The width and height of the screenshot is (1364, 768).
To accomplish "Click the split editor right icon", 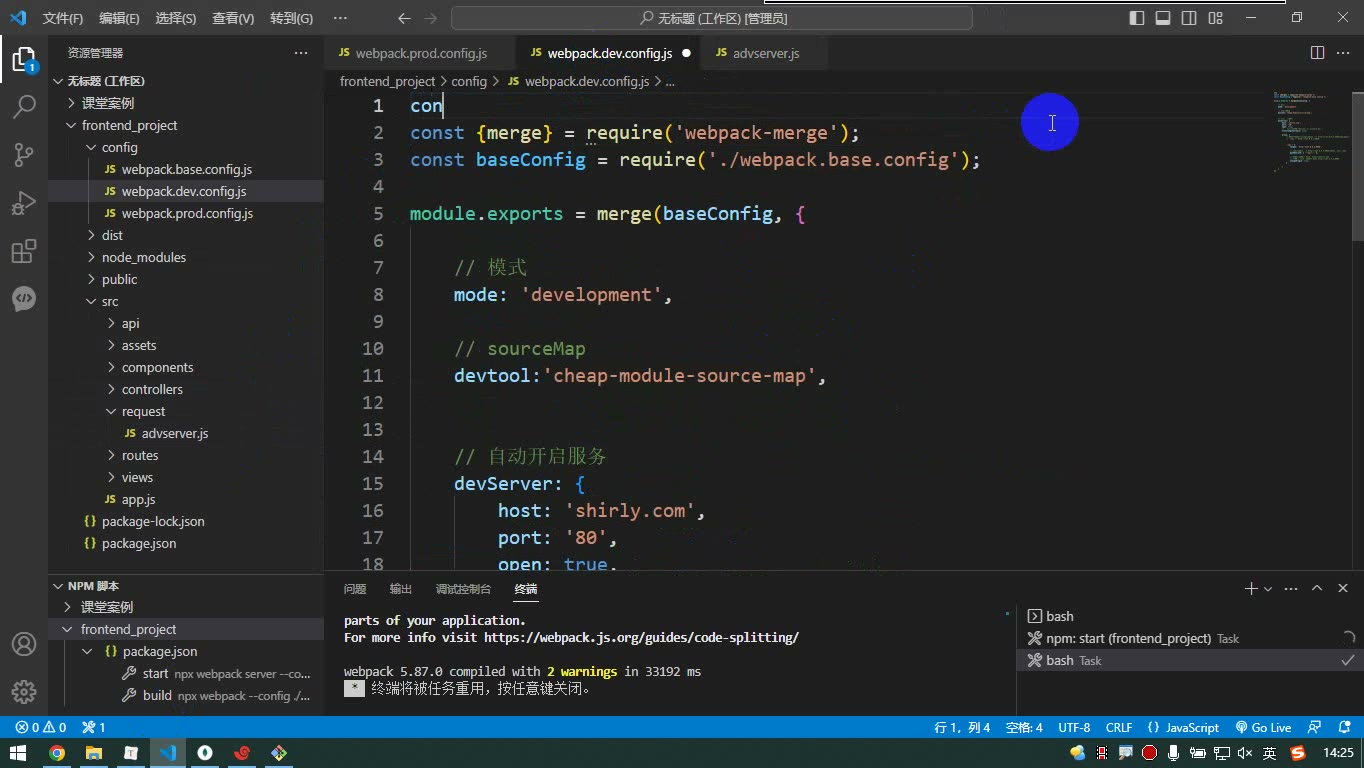I will point(1317,53).
